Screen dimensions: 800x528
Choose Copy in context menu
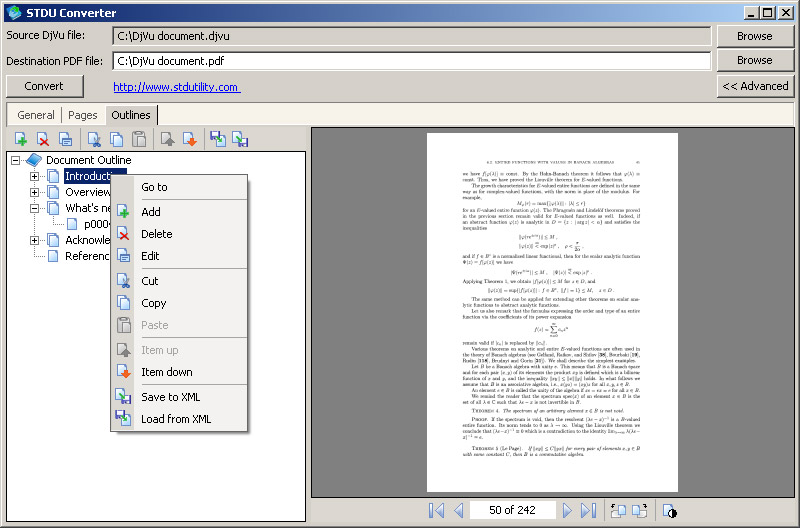[x=179, y=303]
